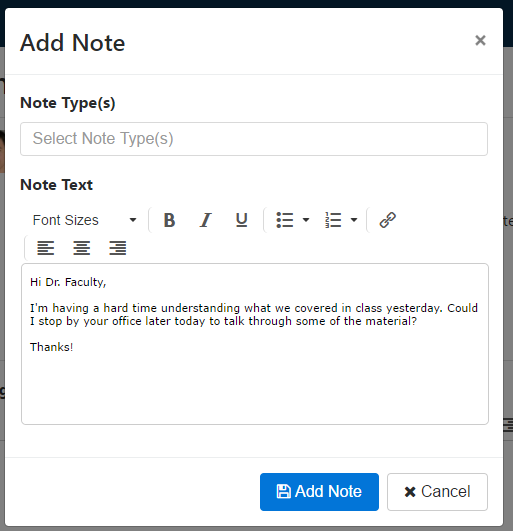Viewport: 513px width, 531px height.
Task: Insert link with chain icon
Action: (388, 220)
